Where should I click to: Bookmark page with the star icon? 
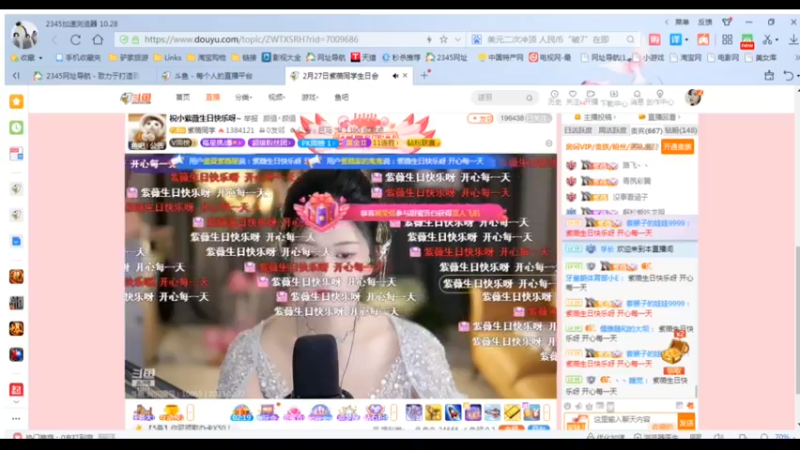tap(443, 39)
